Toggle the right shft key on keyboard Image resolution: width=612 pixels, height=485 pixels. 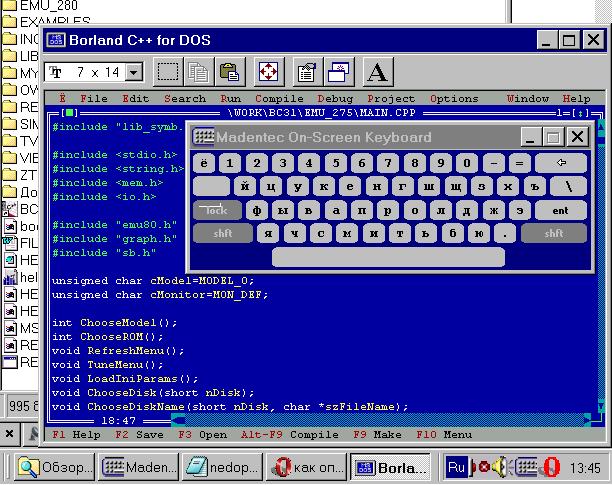pos(554,233)
